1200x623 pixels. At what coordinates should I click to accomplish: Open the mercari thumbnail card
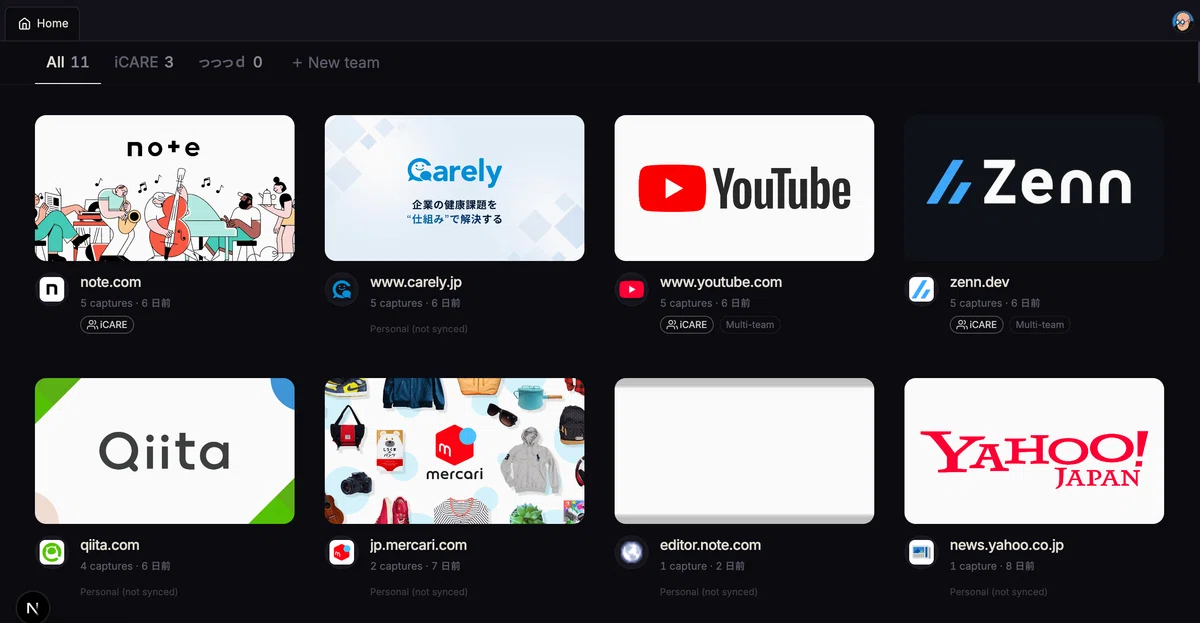pyautogui.click(x=455, y=451)
